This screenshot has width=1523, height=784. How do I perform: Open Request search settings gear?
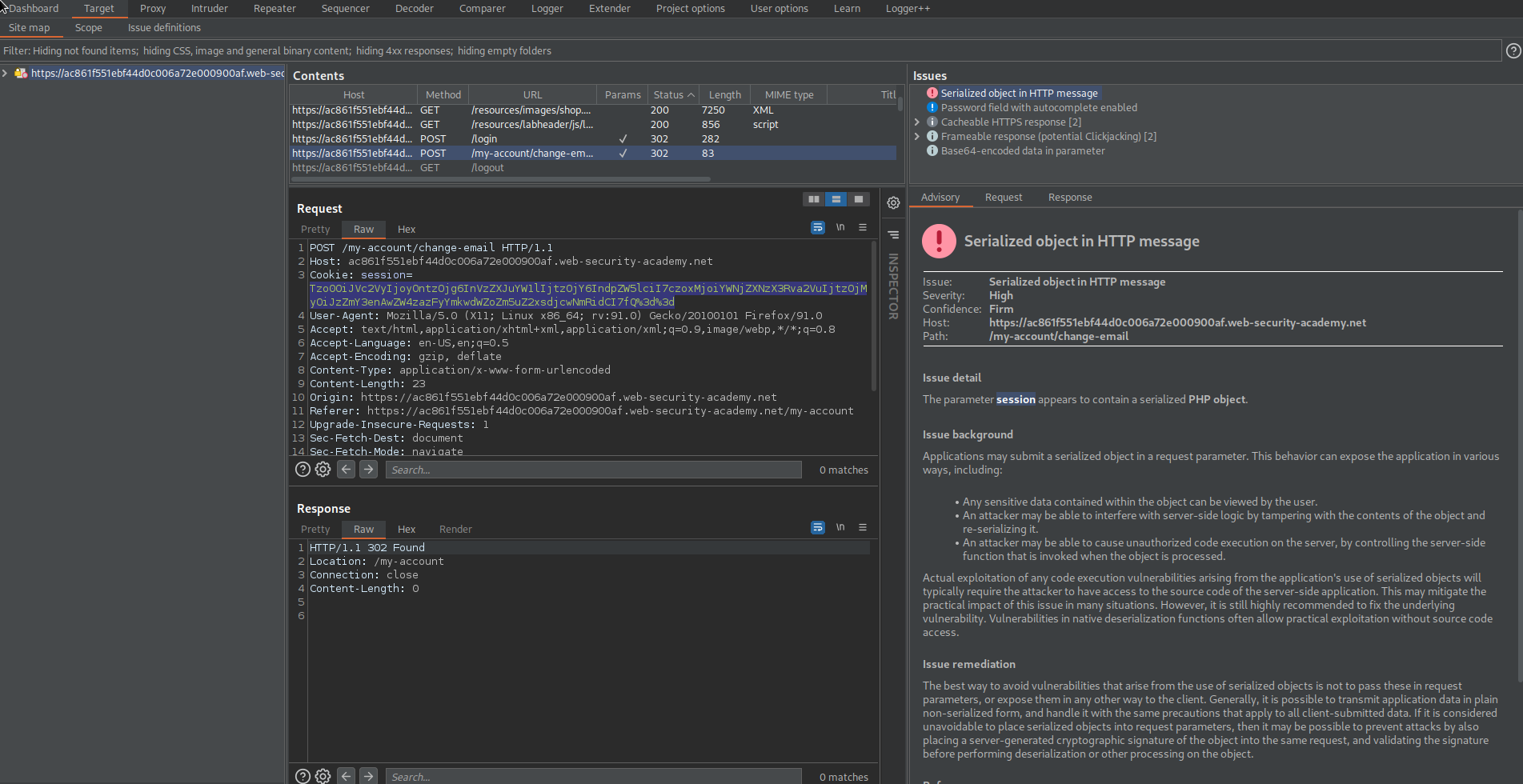point(323,470)
